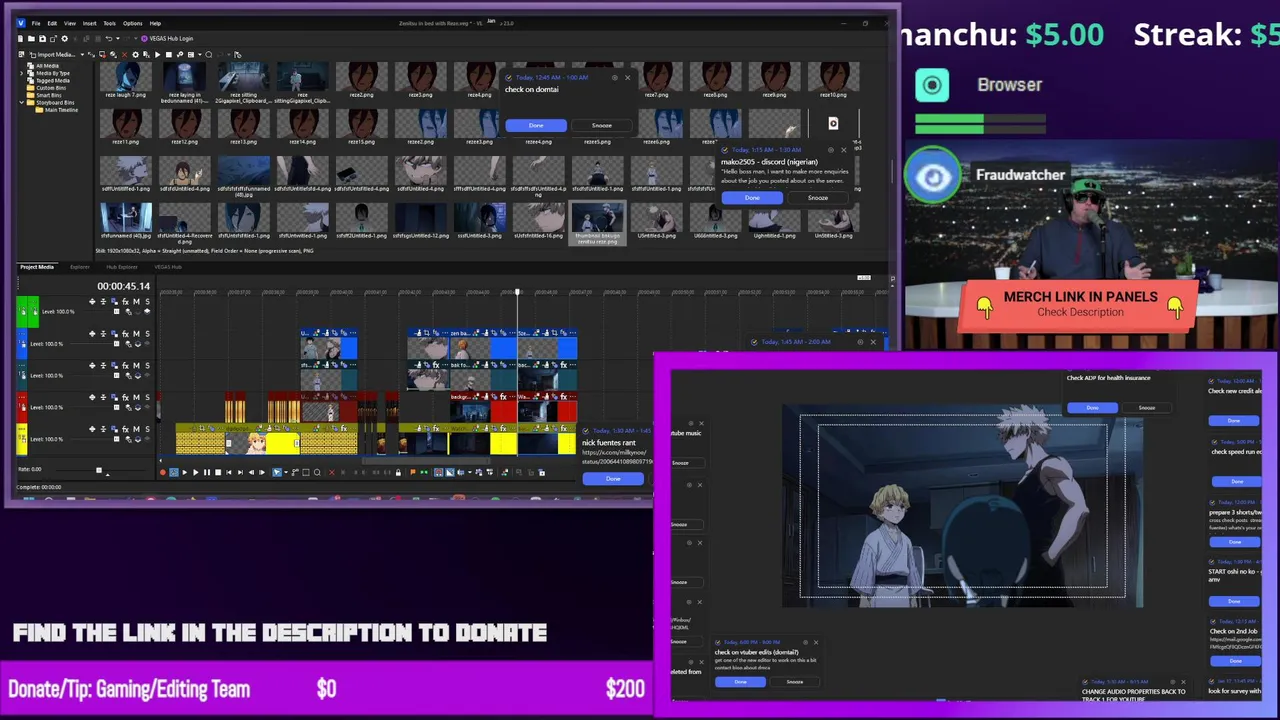Select the Normal edit tool
Image resolution: width=1280 pixels, height=720 pixels.
277,472
